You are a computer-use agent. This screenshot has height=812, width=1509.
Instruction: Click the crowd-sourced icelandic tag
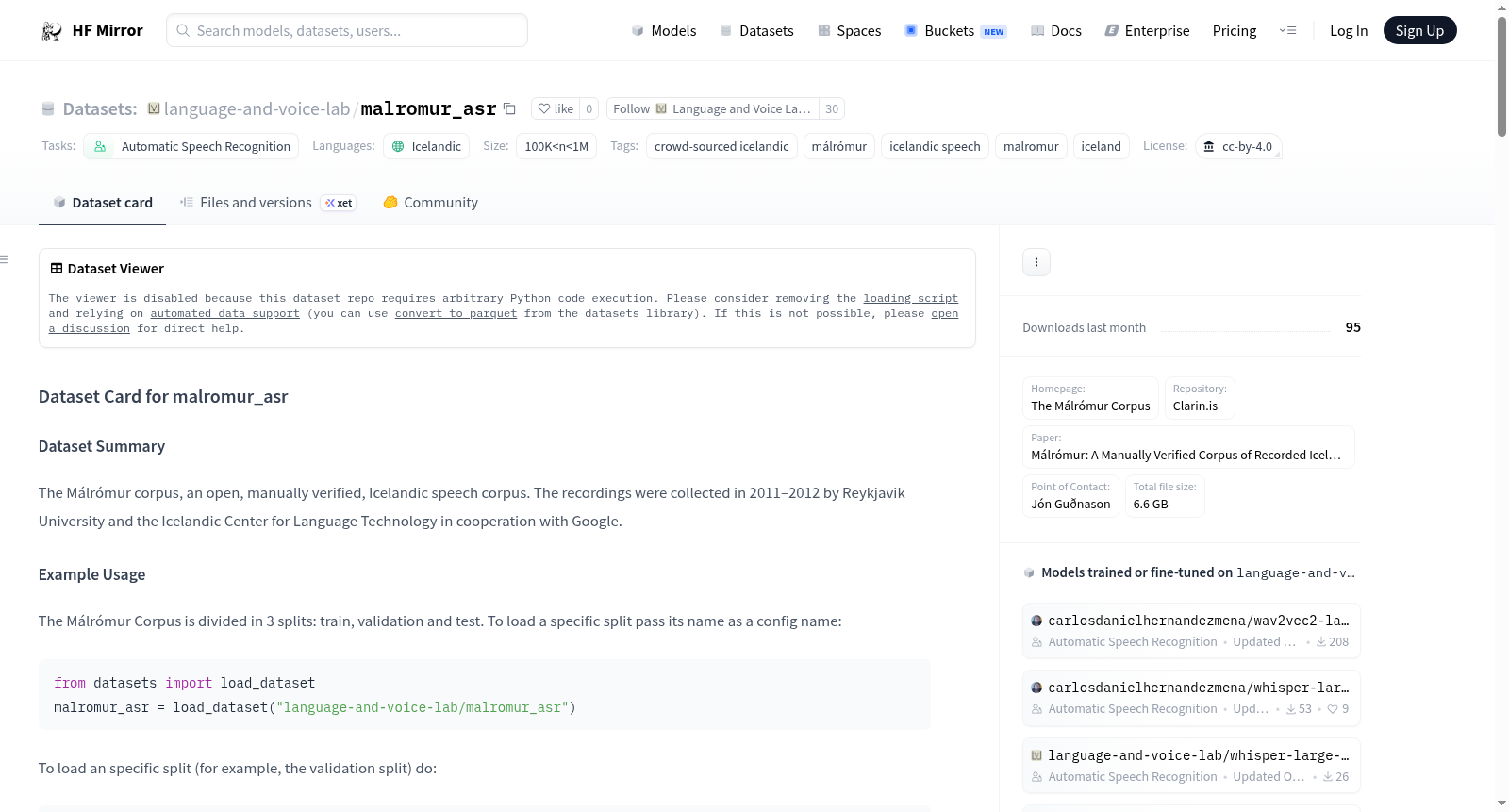[721, 146]
